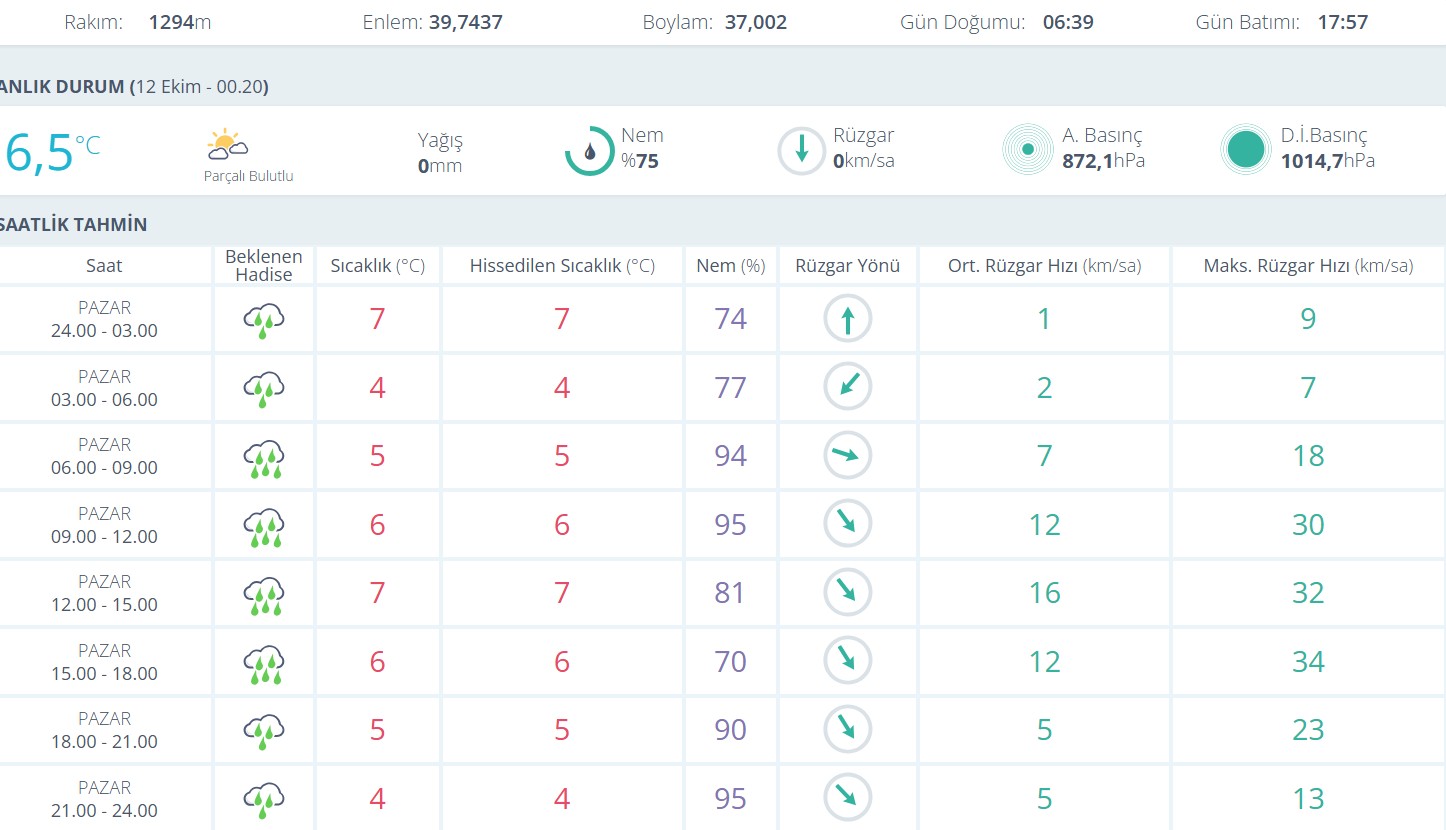Click the SAATLİK TAHMİN section heading
The image size is (1446, 830).
(74, 224)
